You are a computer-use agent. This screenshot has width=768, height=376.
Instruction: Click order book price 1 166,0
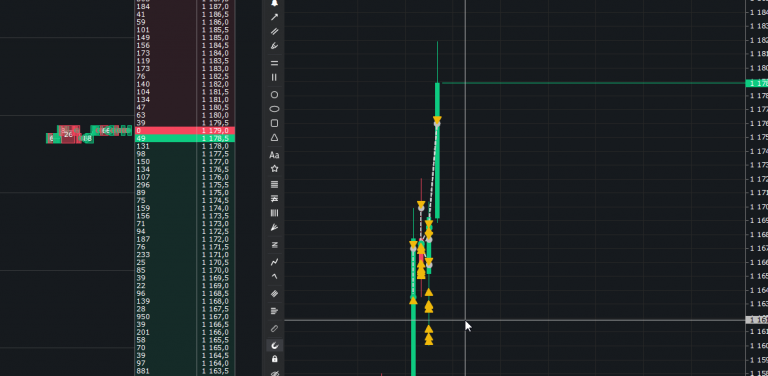215,332
